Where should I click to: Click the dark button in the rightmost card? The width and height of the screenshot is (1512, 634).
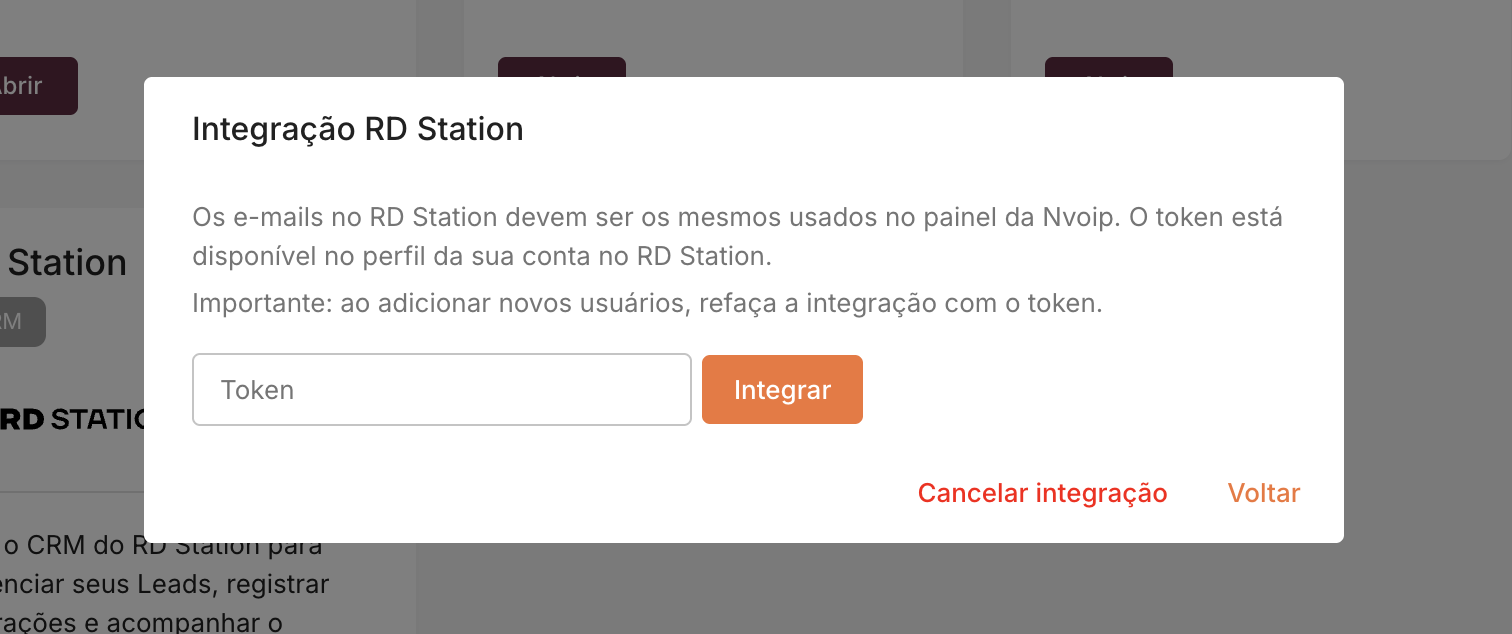1108,67
